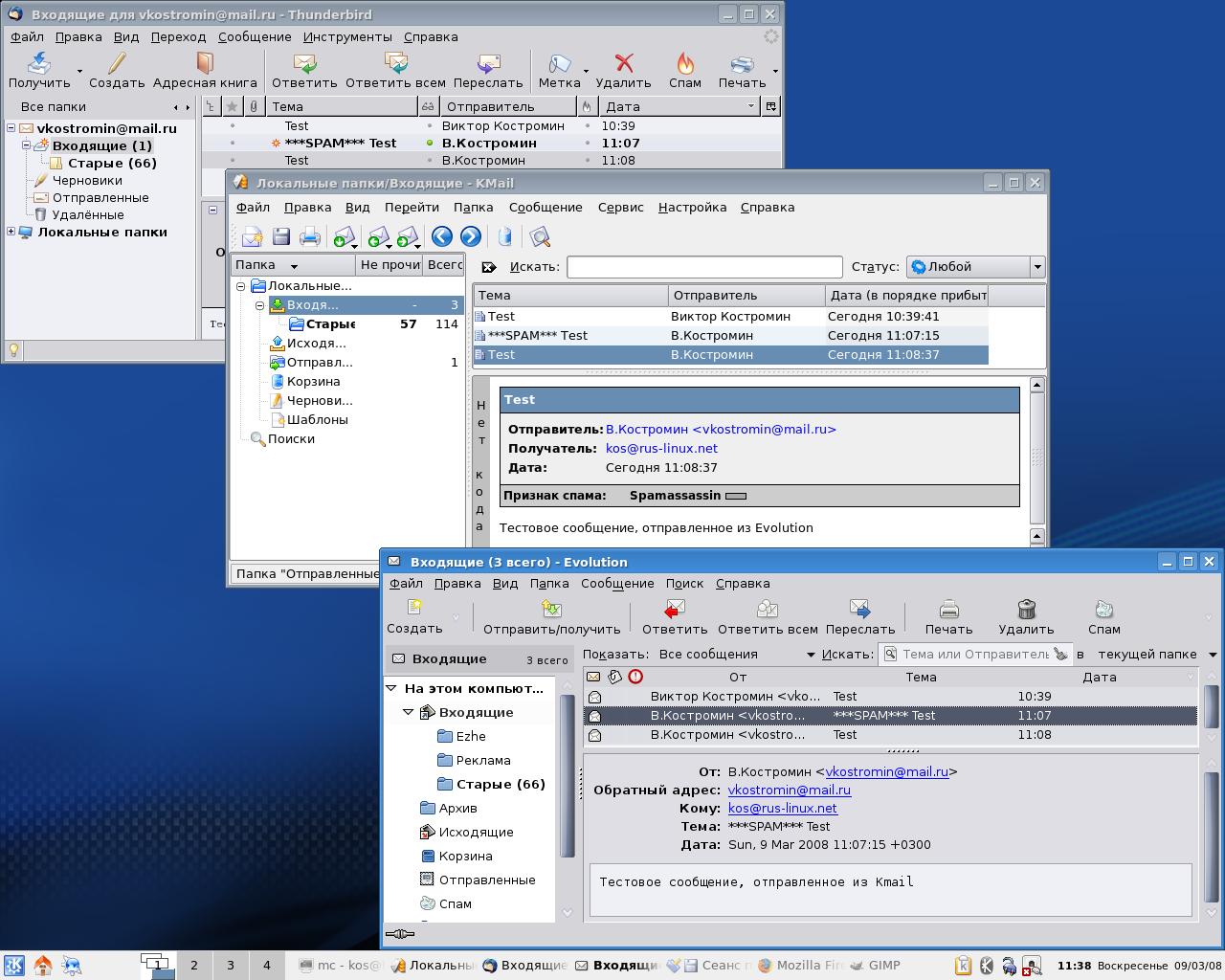This screenshot has width=1225, height=980.
Task: Expand Локальные папки in the Thunderbird folder tree
Action: (x=11, y=232)
